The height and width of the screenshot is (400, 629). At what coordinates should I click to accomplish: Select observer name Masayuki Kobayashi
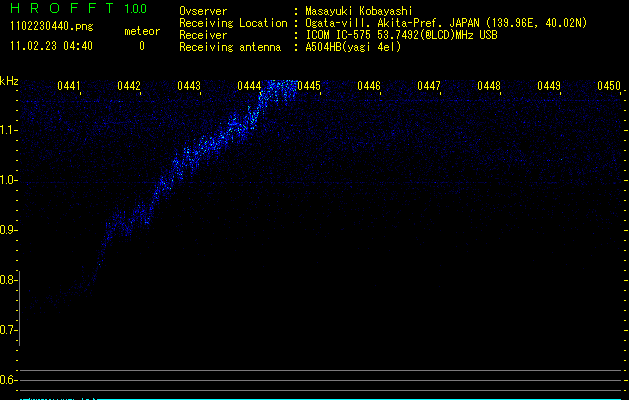(x=359, y=11)
